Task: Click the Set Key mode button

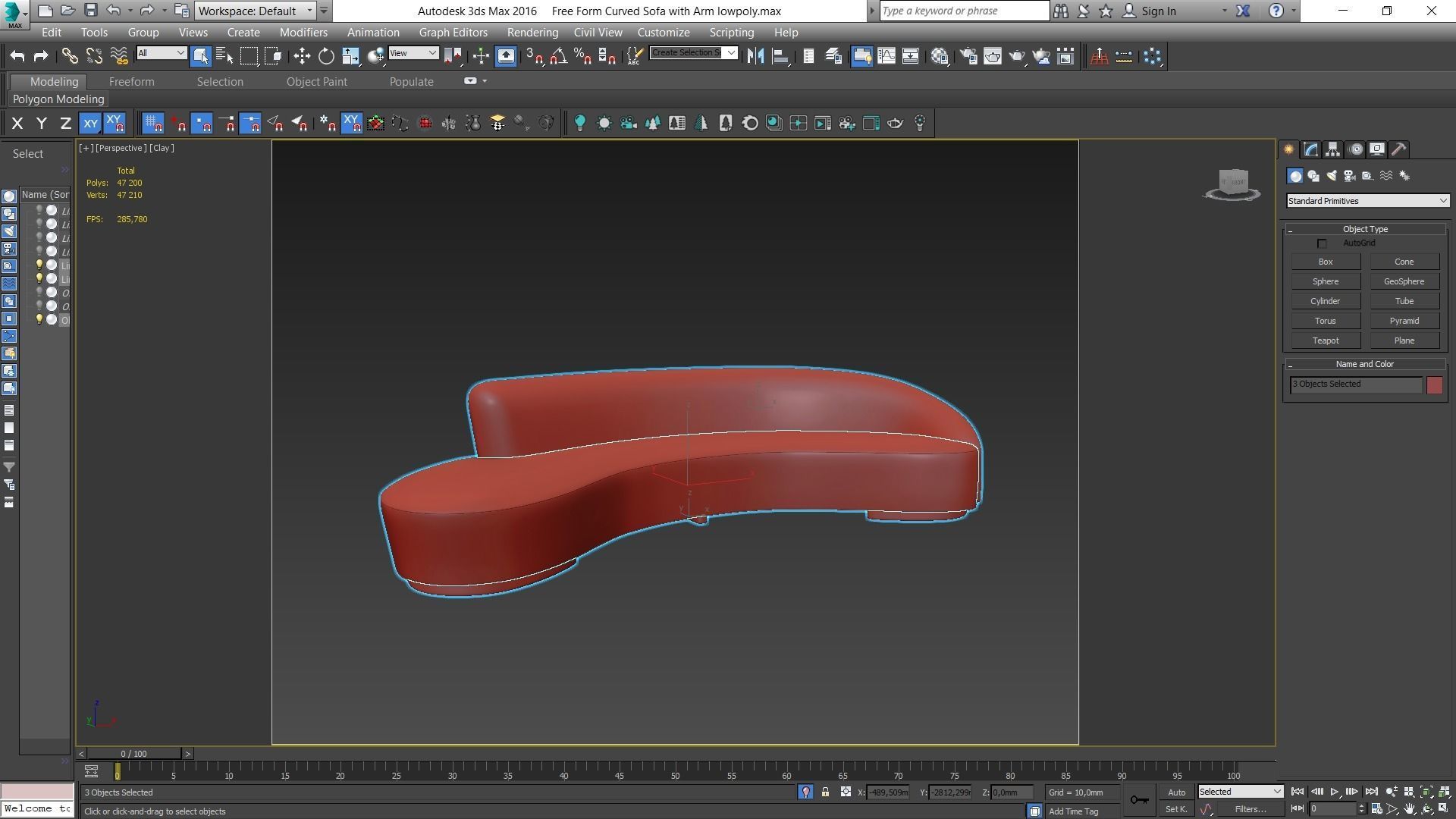Action: [1176, 809]
